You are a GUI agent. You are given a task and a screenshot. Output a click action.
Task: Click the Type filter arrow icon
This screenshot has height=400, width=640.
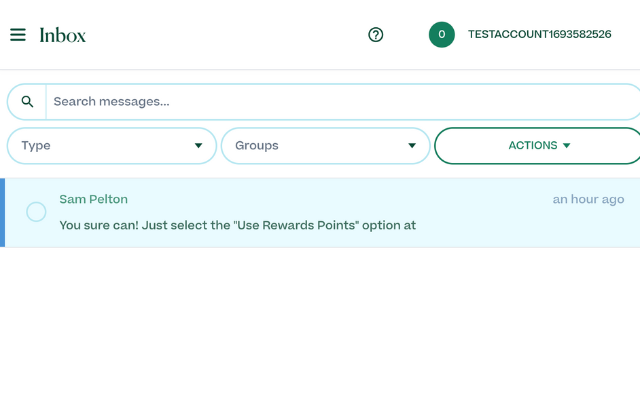click(x=198, y=146)
